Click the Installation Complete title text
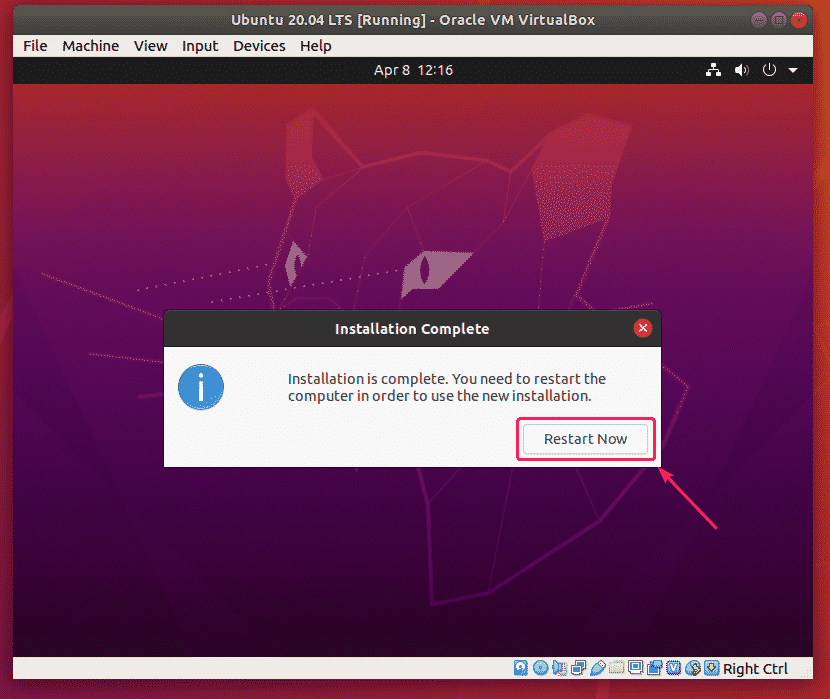Viewport: 830px width, 699px height. 412,329
